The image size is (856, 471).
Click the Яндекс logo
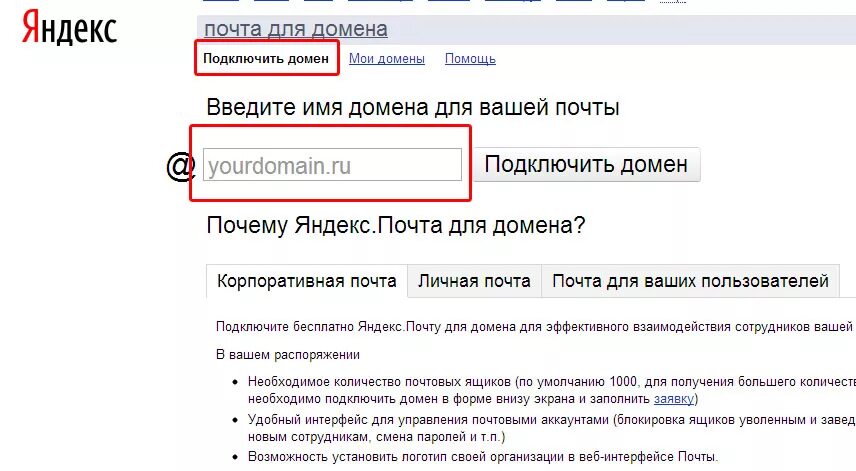click(69, 28)
